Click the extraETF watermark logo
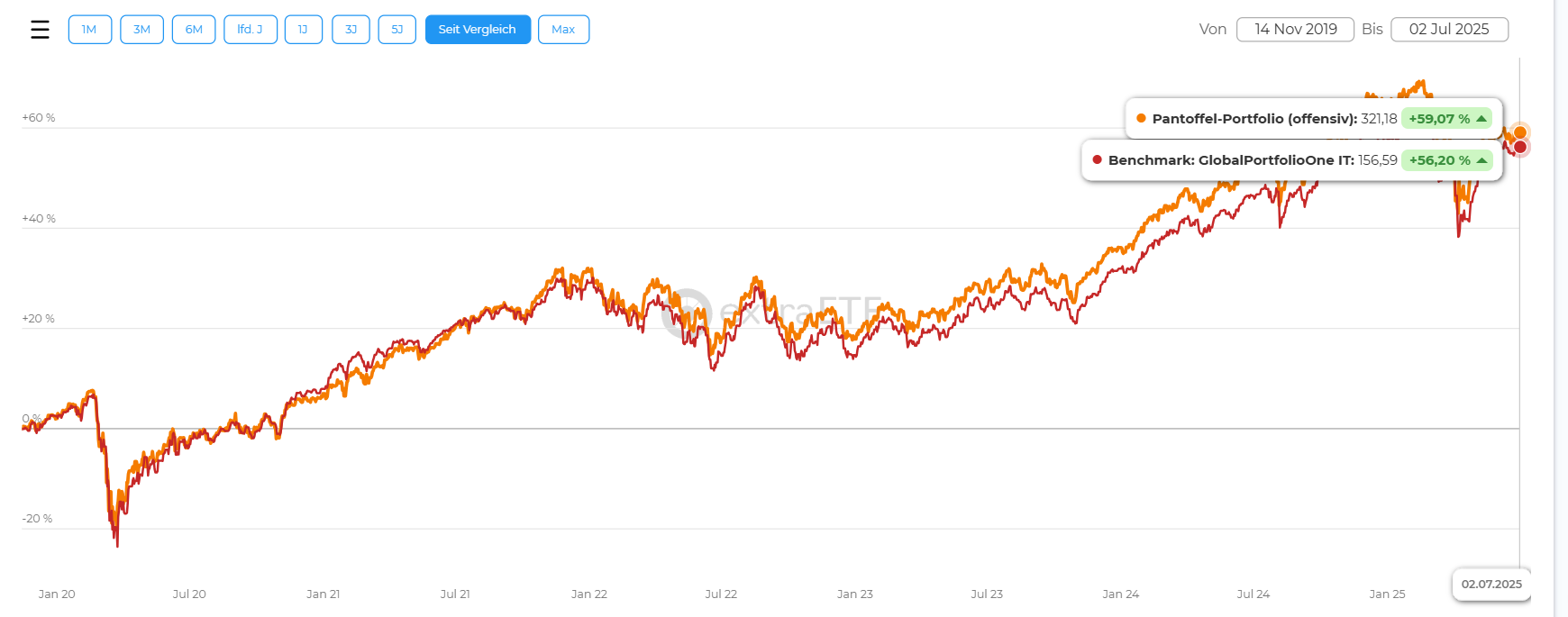This screenshot has width=1568, height=617. point(687,313)
